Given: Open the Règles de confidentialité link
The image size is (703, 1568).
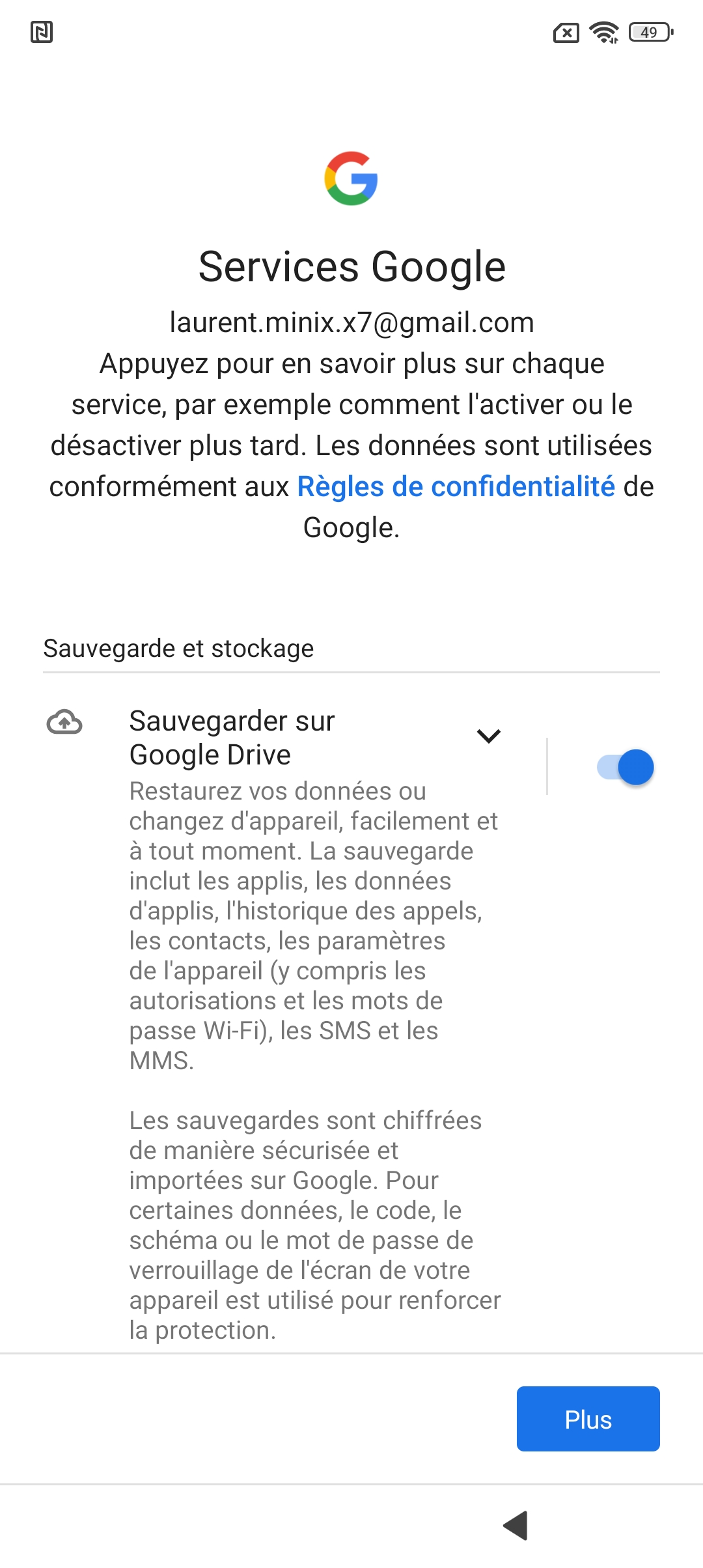Looking at the screenshot, I should [456, 486].
